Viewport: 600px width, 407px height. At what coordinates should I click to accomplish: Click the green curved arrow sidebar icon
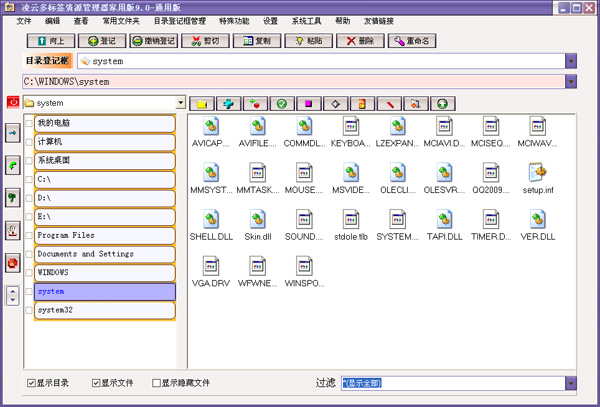13,166
